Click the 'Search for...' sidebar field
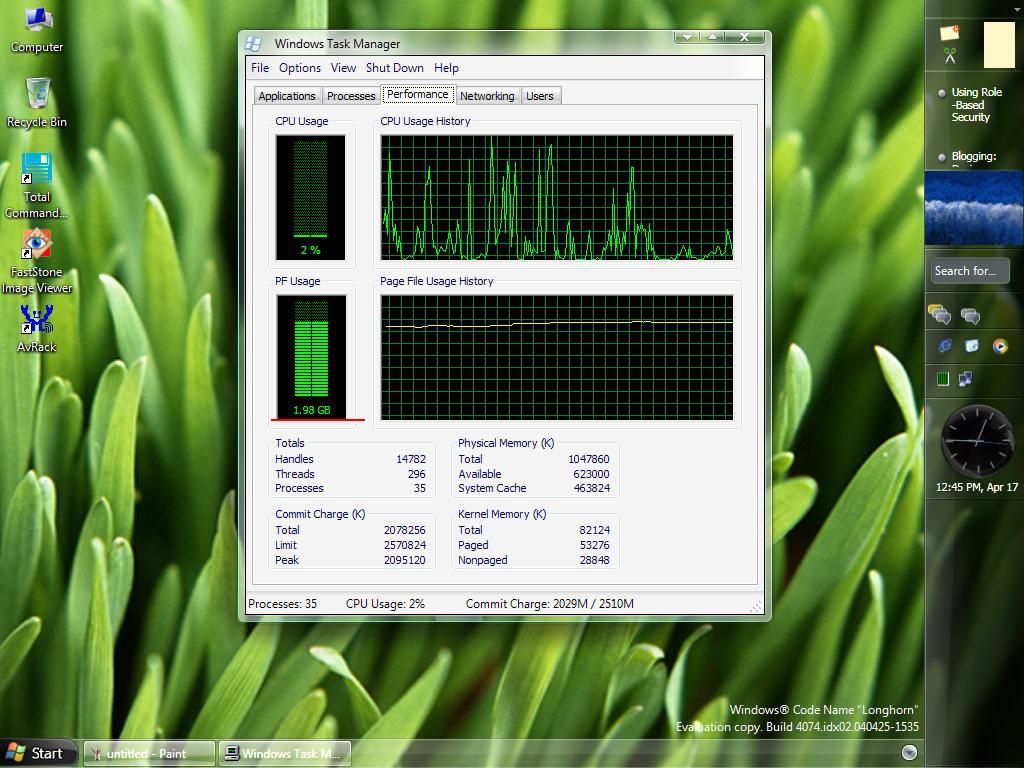 [x=970, y=271]
